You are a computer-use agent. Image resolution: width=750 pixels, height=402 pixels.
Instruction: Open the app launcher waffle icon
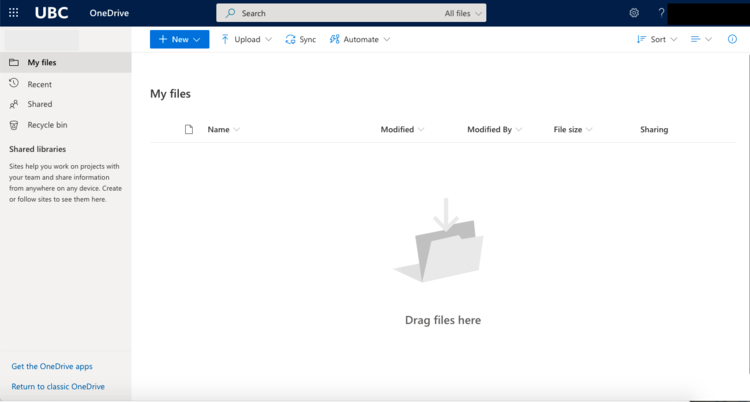14,13
